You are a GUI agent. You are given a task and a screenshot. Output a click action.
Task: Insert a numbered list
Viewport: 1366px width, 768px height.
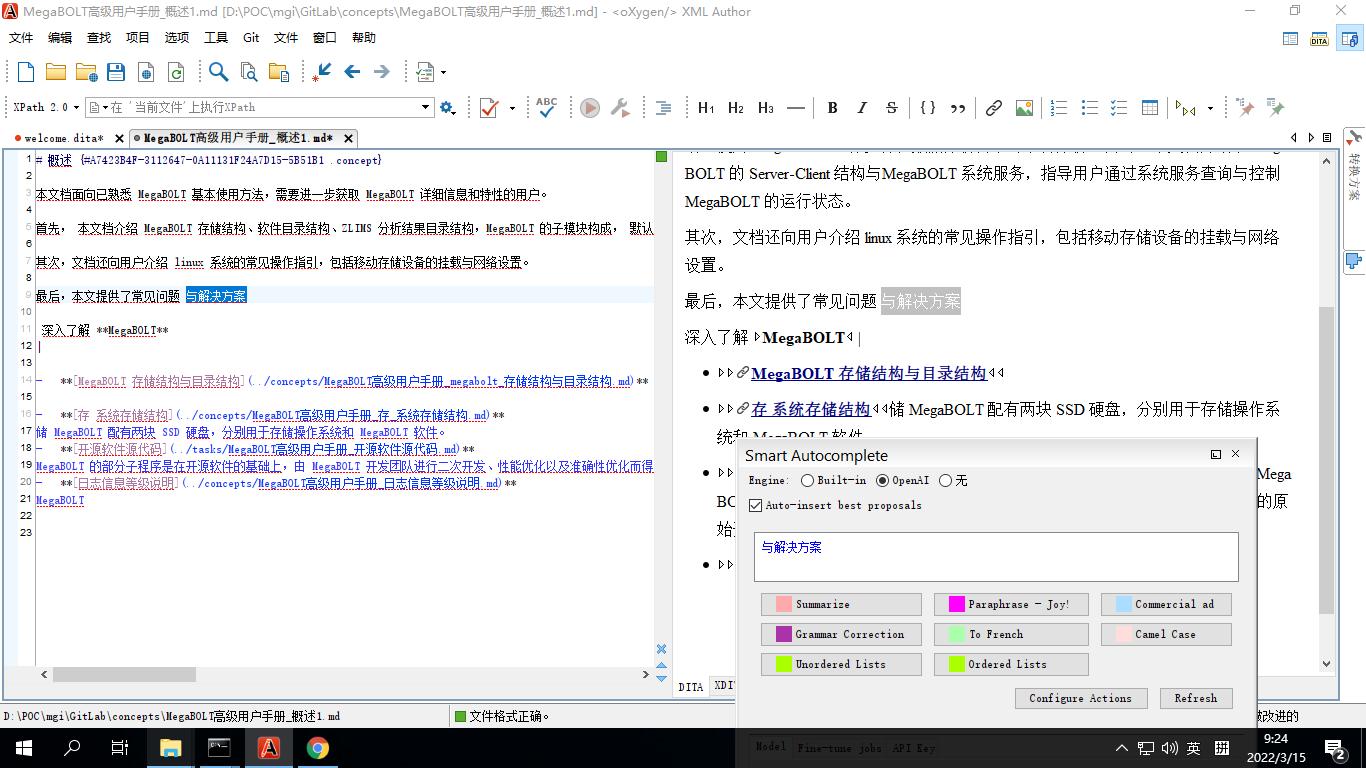tap(1060, 108)
